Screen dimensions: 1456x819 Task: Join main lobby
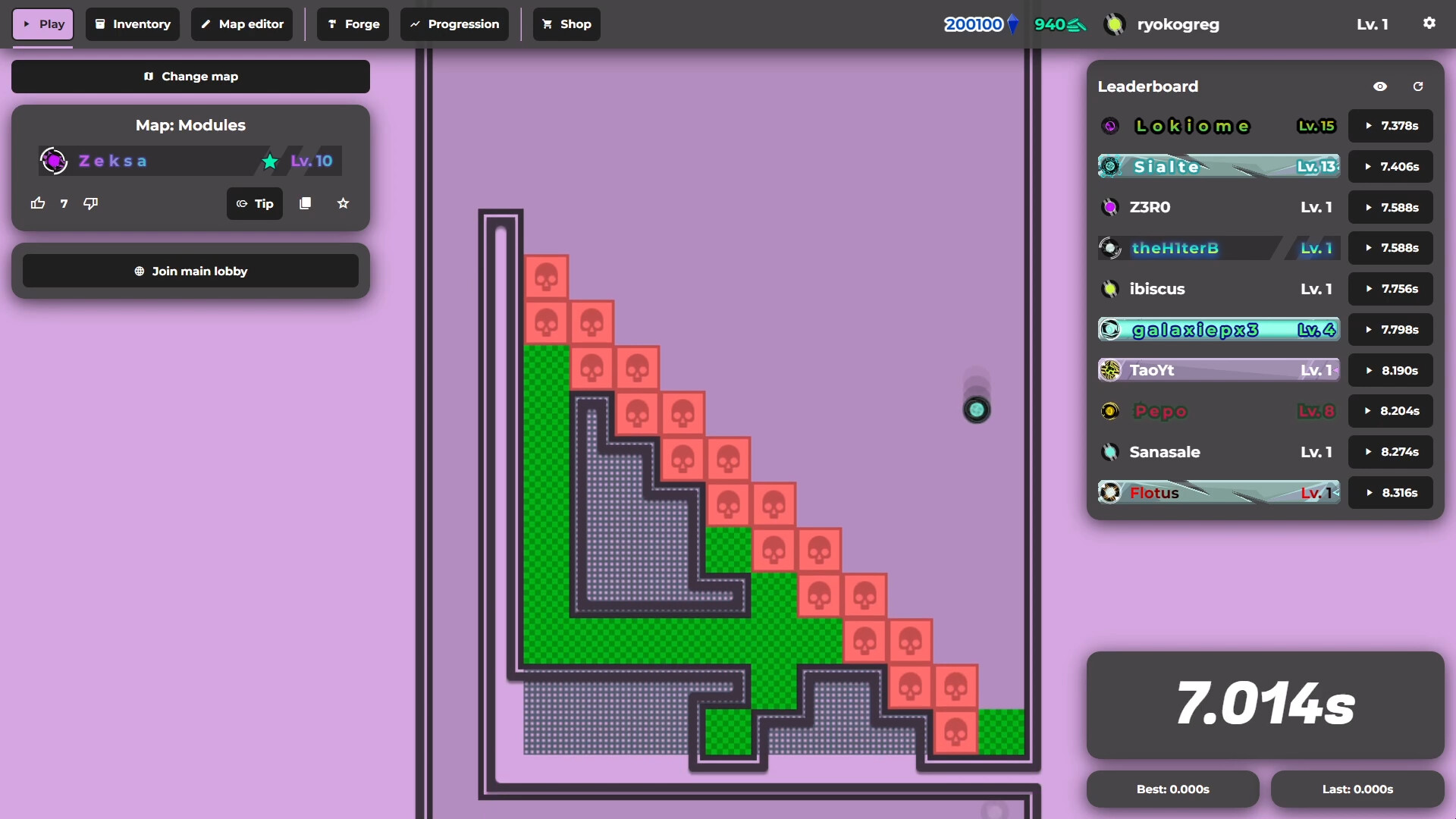pyautogui.click(x=190, y=271)
